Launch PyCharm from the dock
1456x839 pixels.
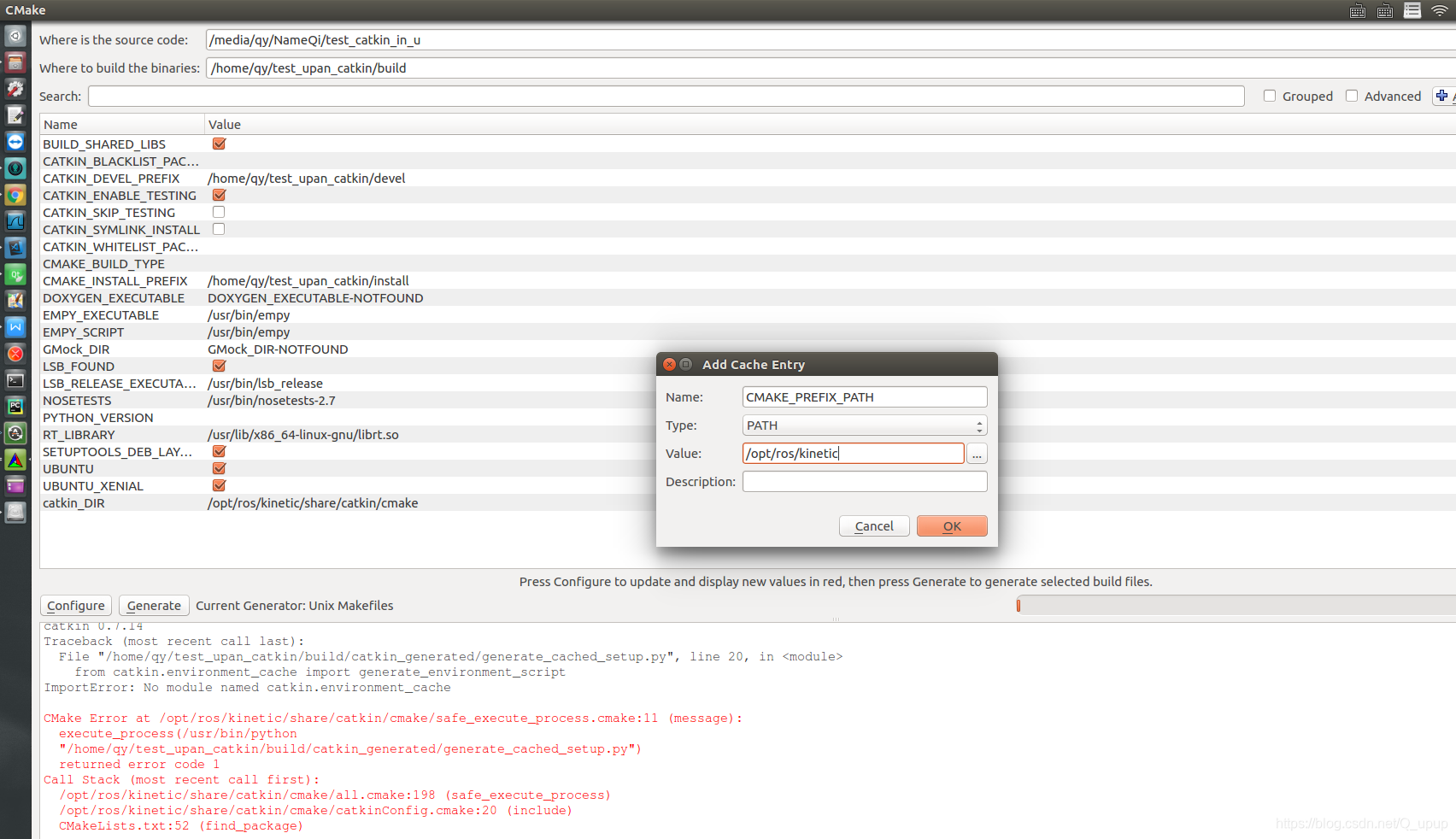[15, 407]
